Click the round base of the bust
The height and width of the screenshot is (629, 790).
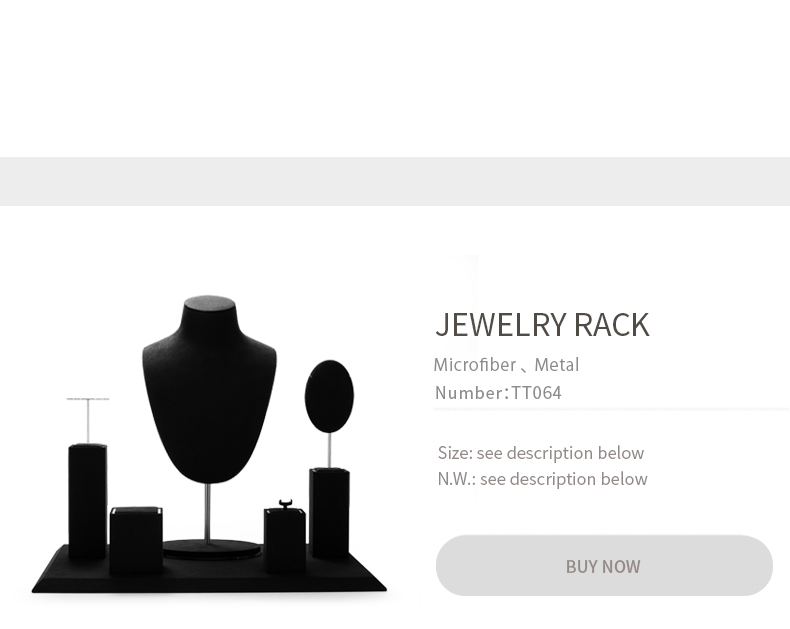click(x=210, y=548)
